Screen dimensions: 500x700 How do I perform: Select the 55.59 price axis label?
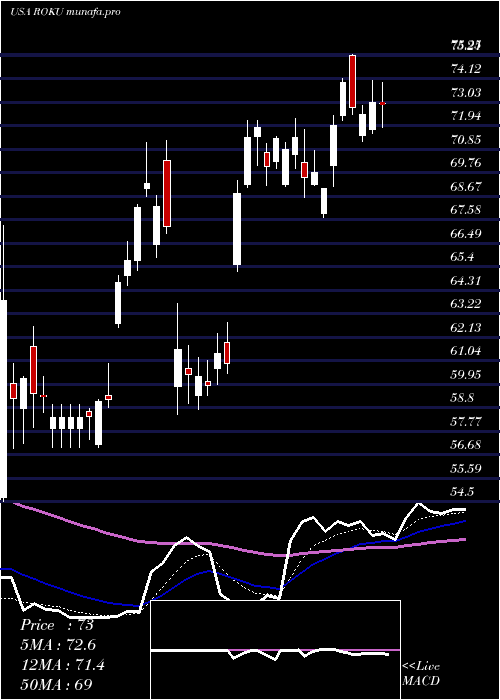[x=466, y=468]
